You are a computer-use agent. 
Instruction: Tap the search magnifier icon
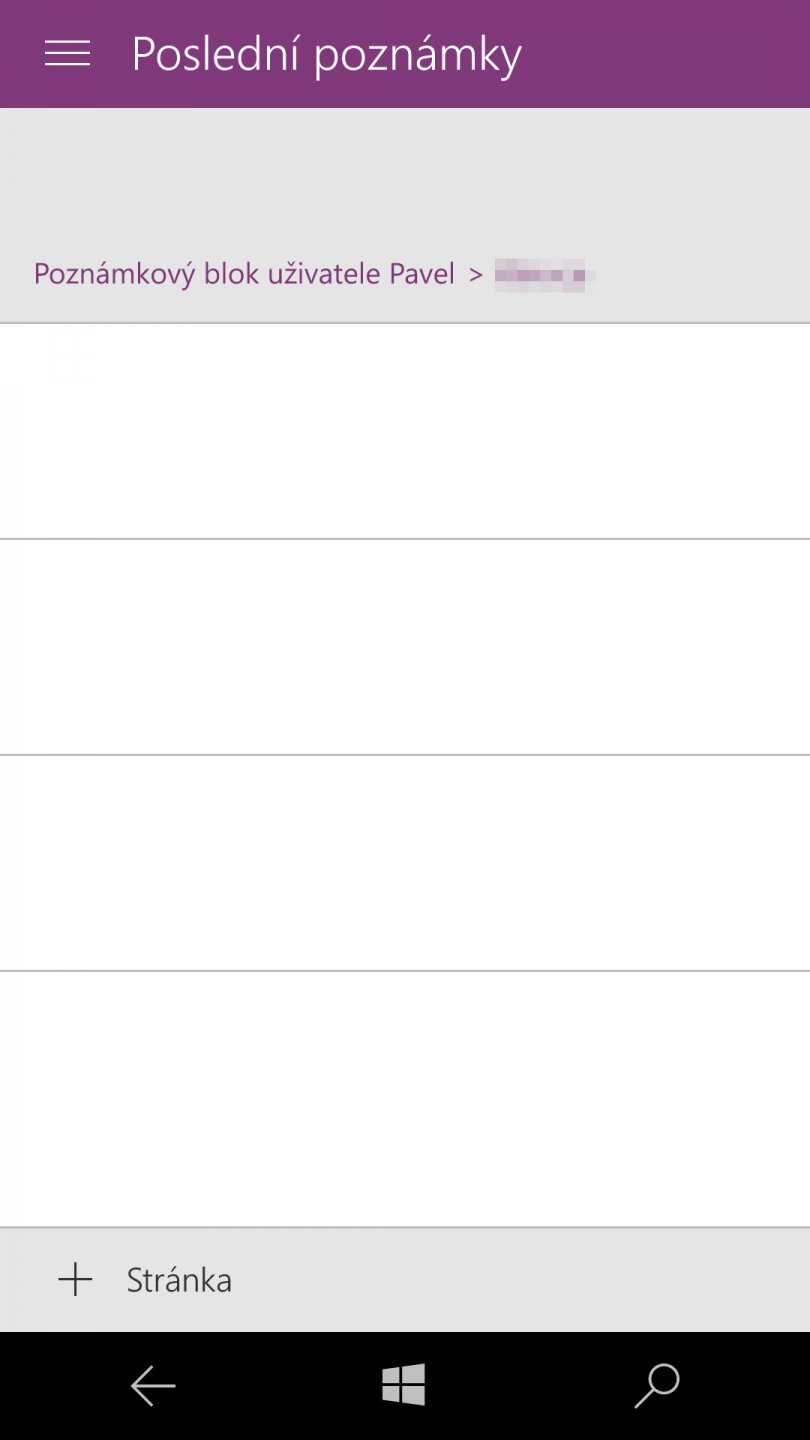pyautogui.click(x=657, y=1386)
